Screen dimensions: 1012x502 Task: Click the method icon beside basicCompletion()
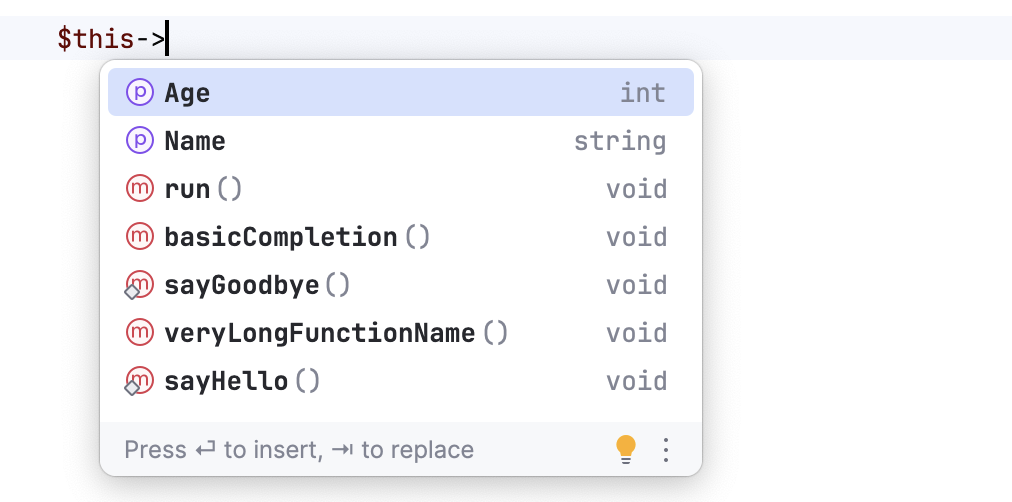point(140,237)
